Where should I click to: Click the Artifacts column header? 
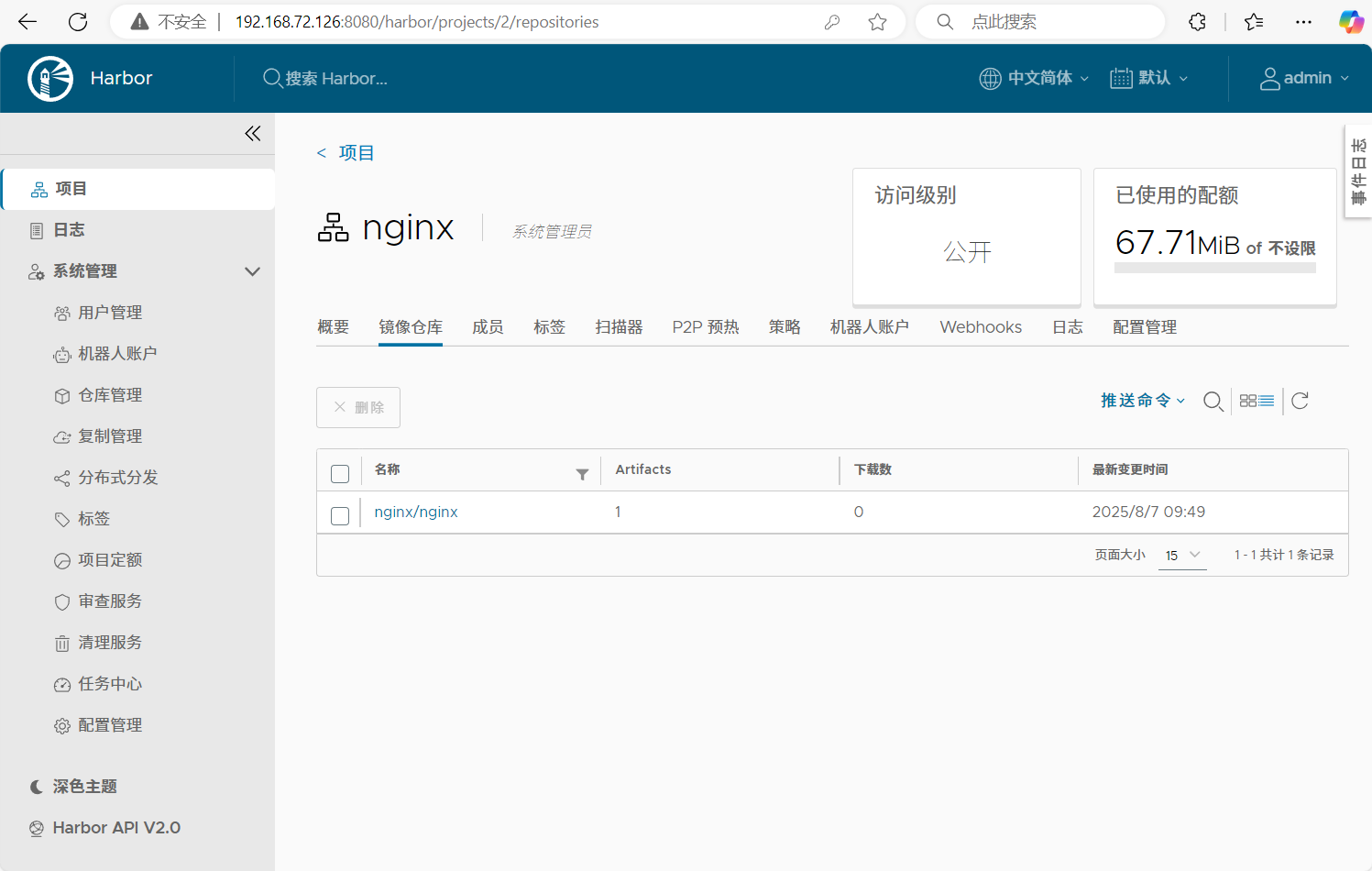click(x=643, y=469)
